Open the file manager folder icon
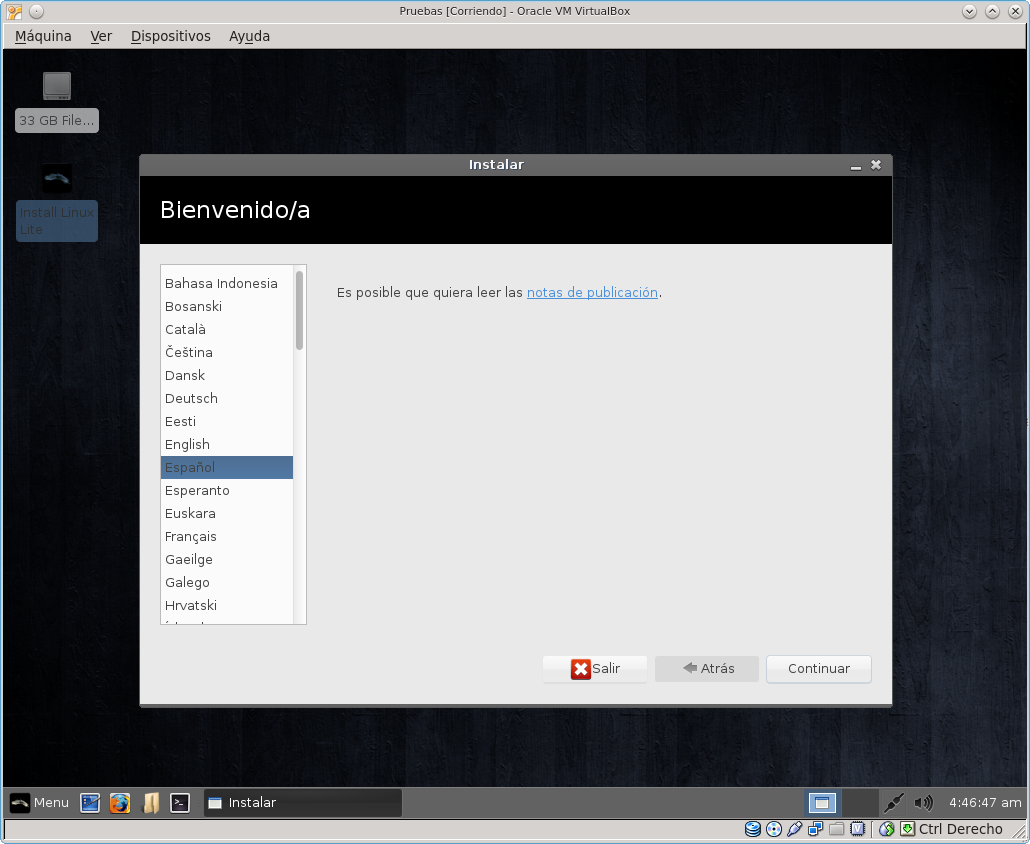This screenshot has width=1030, height=844. click(150, 802)
